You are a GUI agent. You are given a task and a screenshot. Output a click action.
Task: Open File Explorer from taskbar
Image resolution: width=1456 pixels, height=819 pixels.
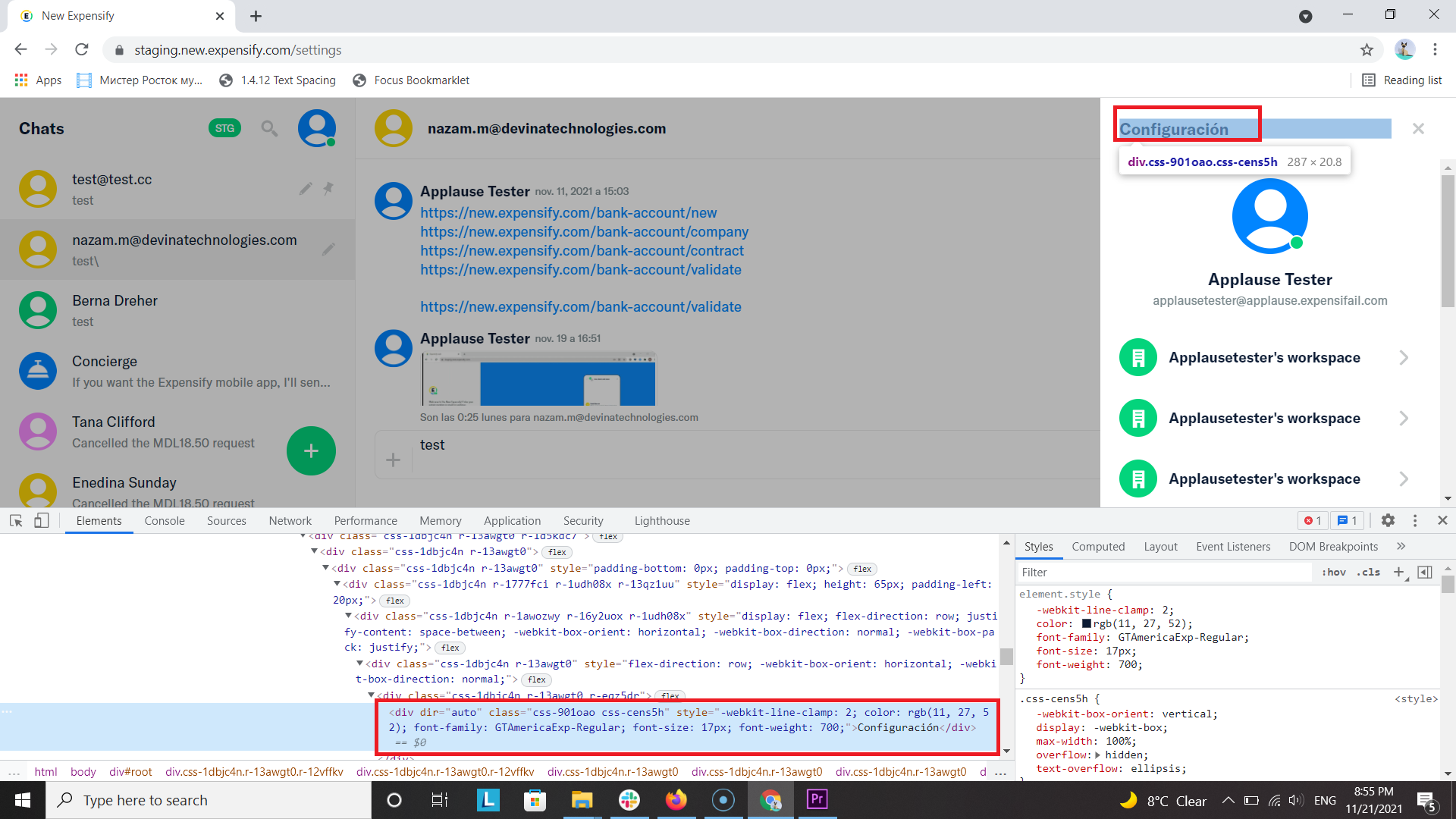click(582, 800)
